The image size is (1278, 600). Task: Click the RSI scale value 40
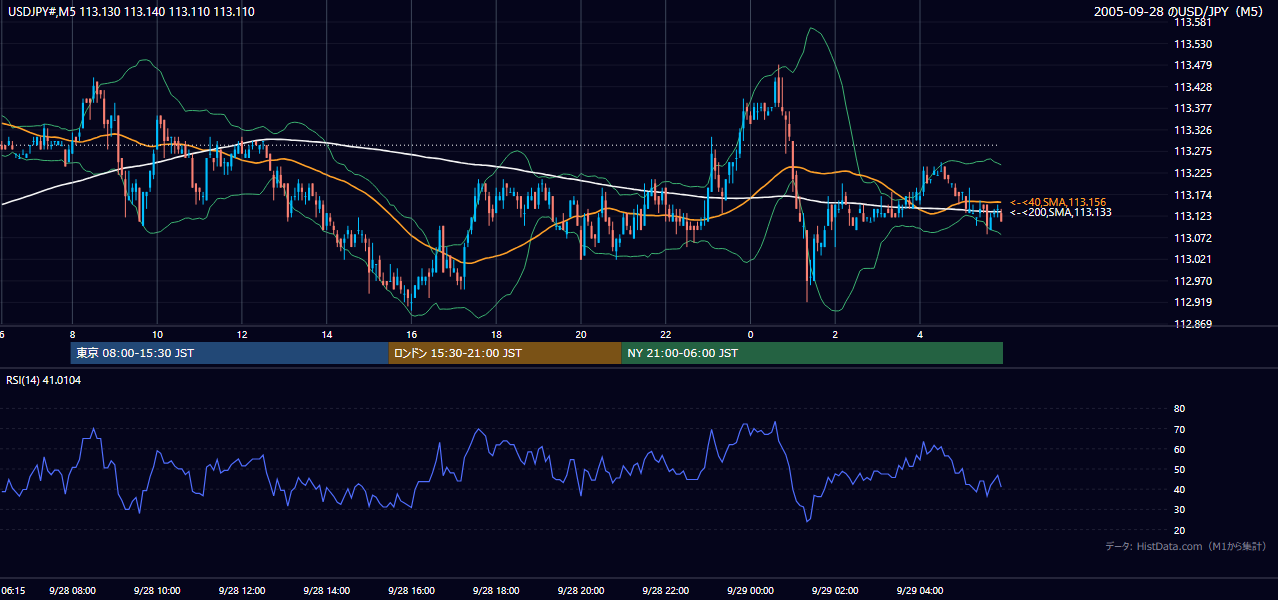(1179, 489)
